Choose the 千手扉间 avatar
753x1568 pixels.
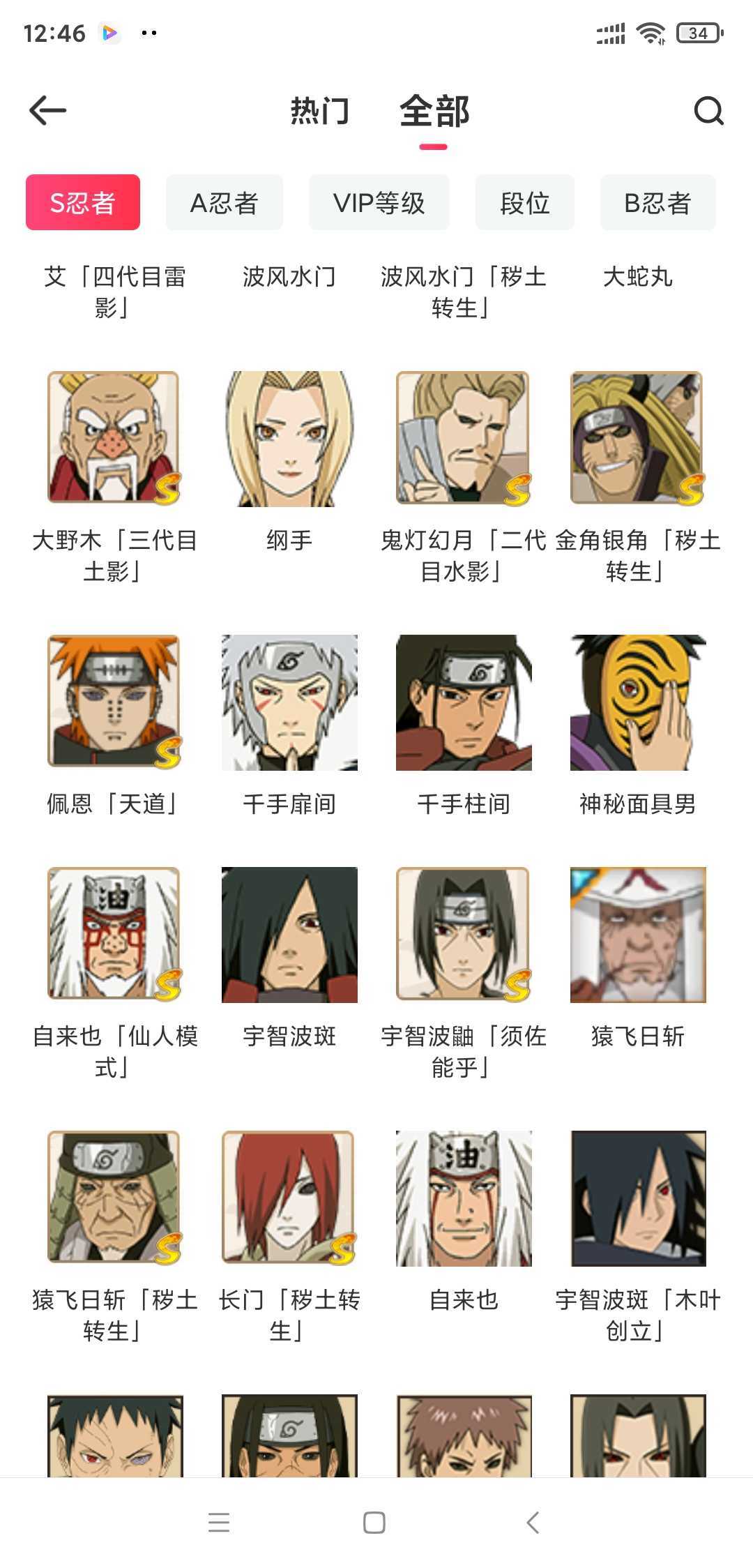pos(289,702)
